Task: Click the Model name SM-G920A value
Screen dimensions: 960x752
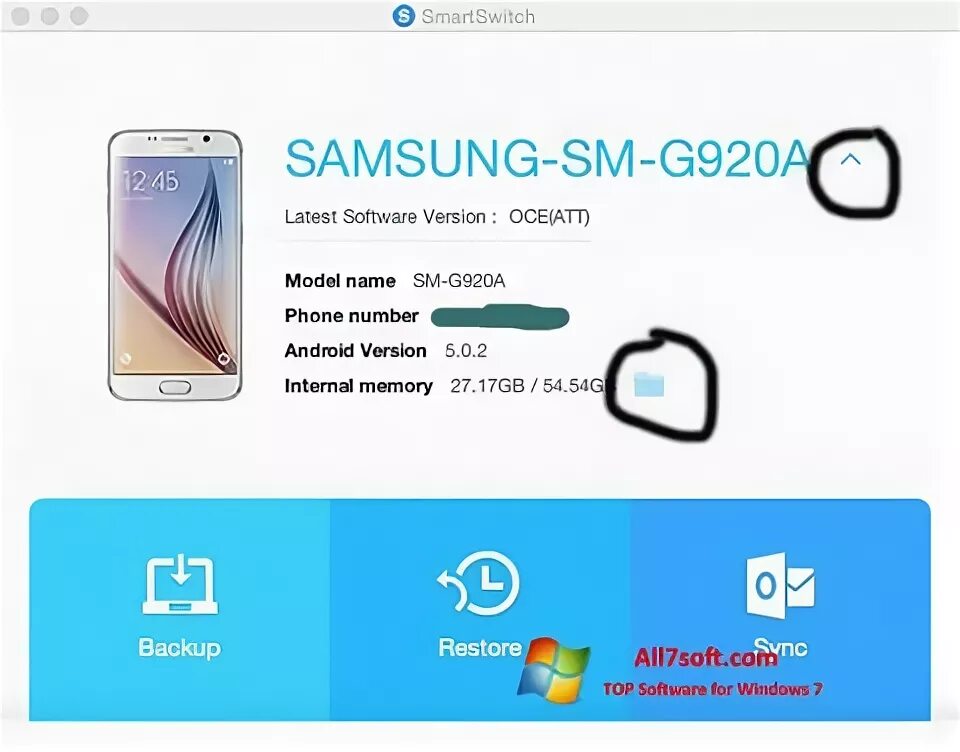Action: click(459, 280)
